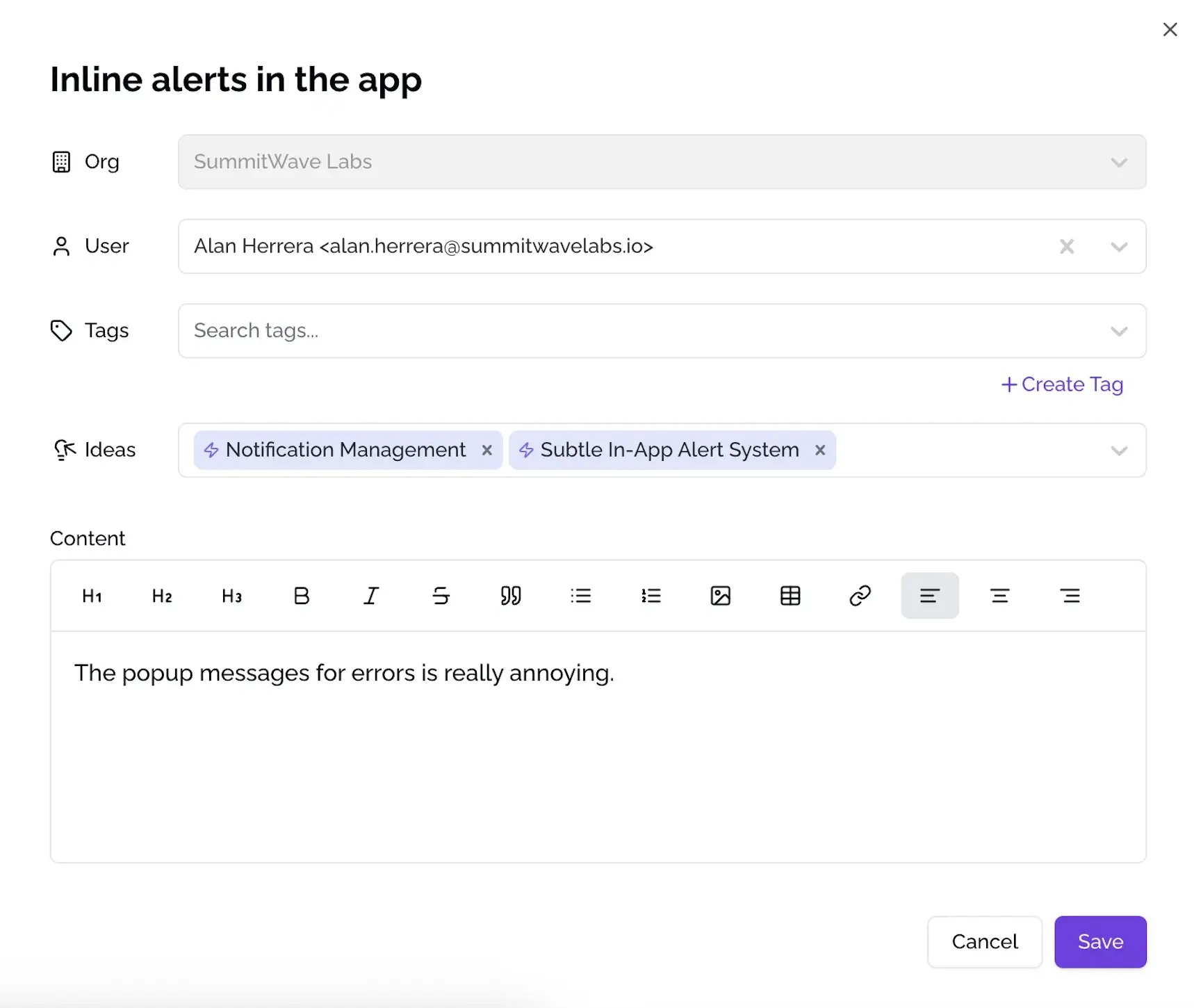
Task: Save the inline alerts feedback
Action: (x=1100, y=942)
